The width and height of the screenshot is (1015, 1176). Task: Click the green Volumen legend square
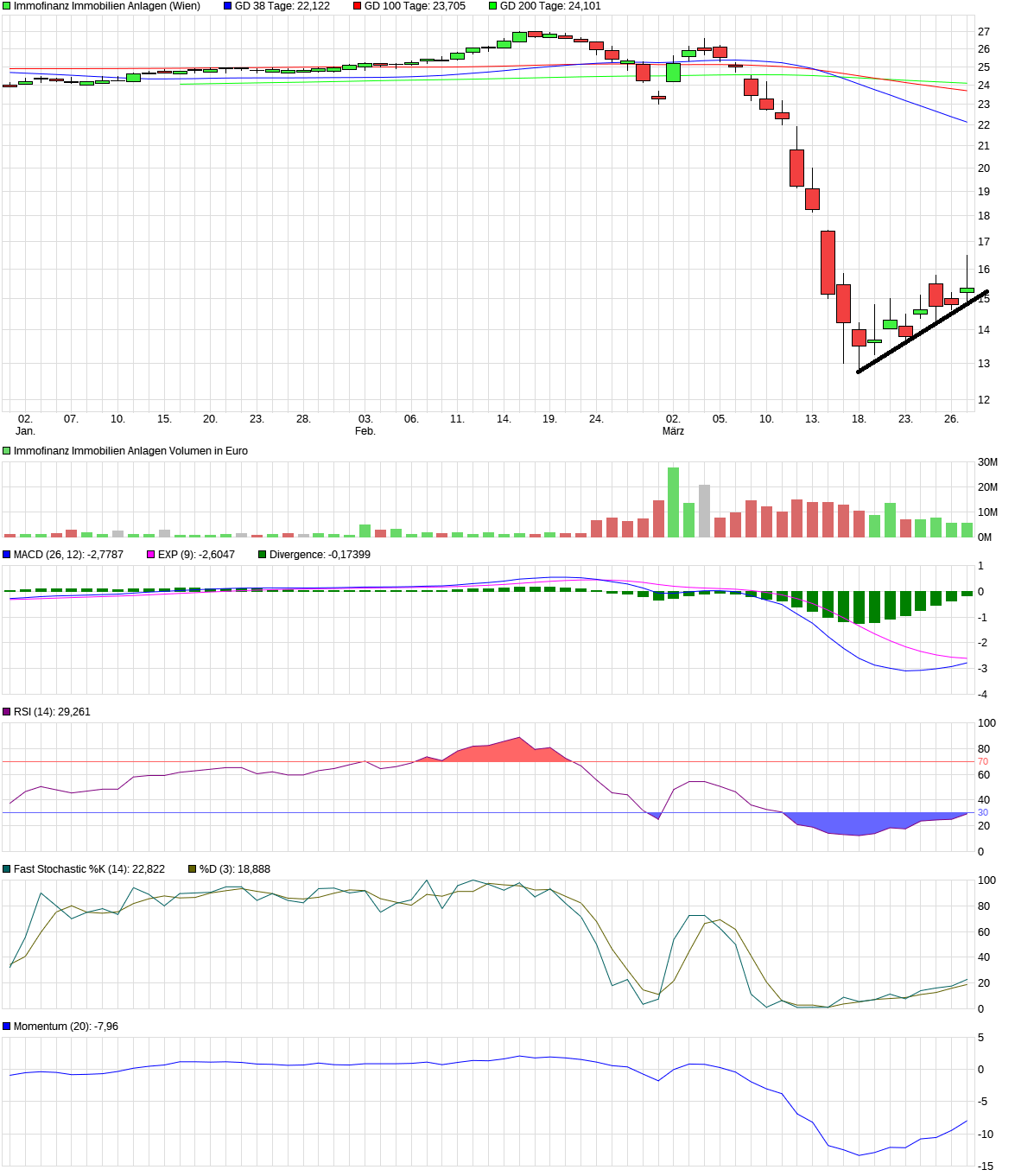pos(7,451)
